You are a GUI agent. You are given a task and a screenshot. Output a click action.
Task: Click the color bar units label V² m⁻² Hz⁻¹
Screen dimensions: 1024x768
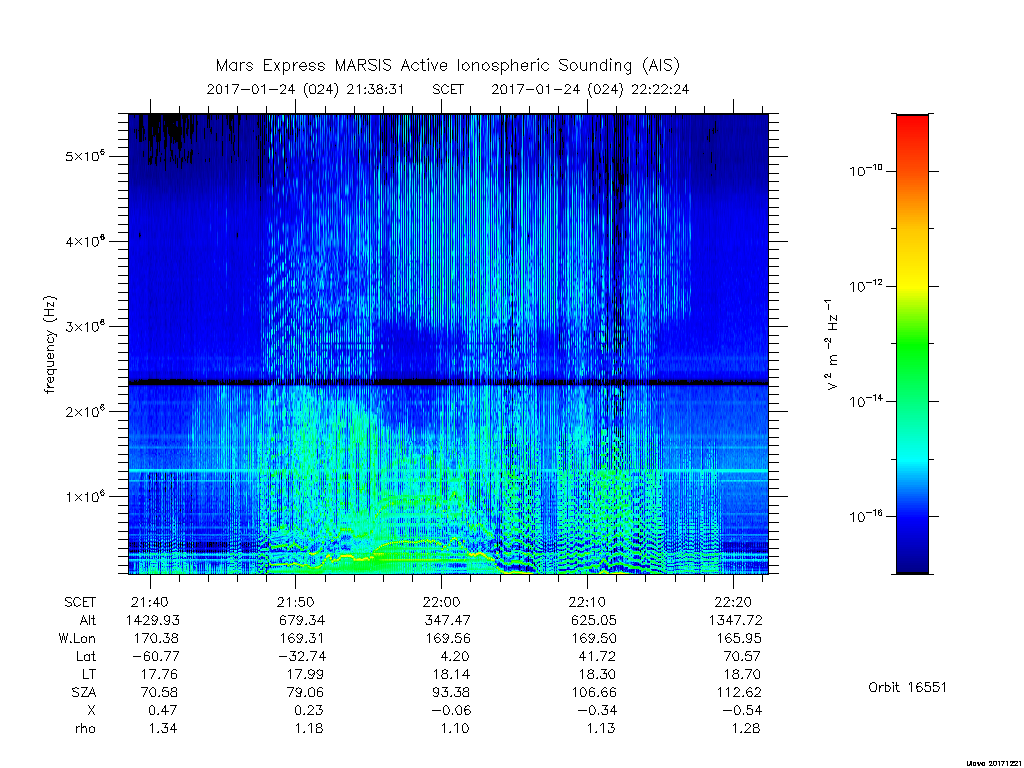(x=832, y=344)
